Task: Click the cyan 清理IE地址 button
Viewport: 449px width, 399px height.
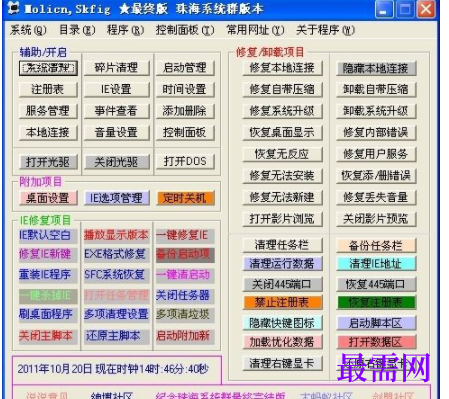Action: (376, 264)
